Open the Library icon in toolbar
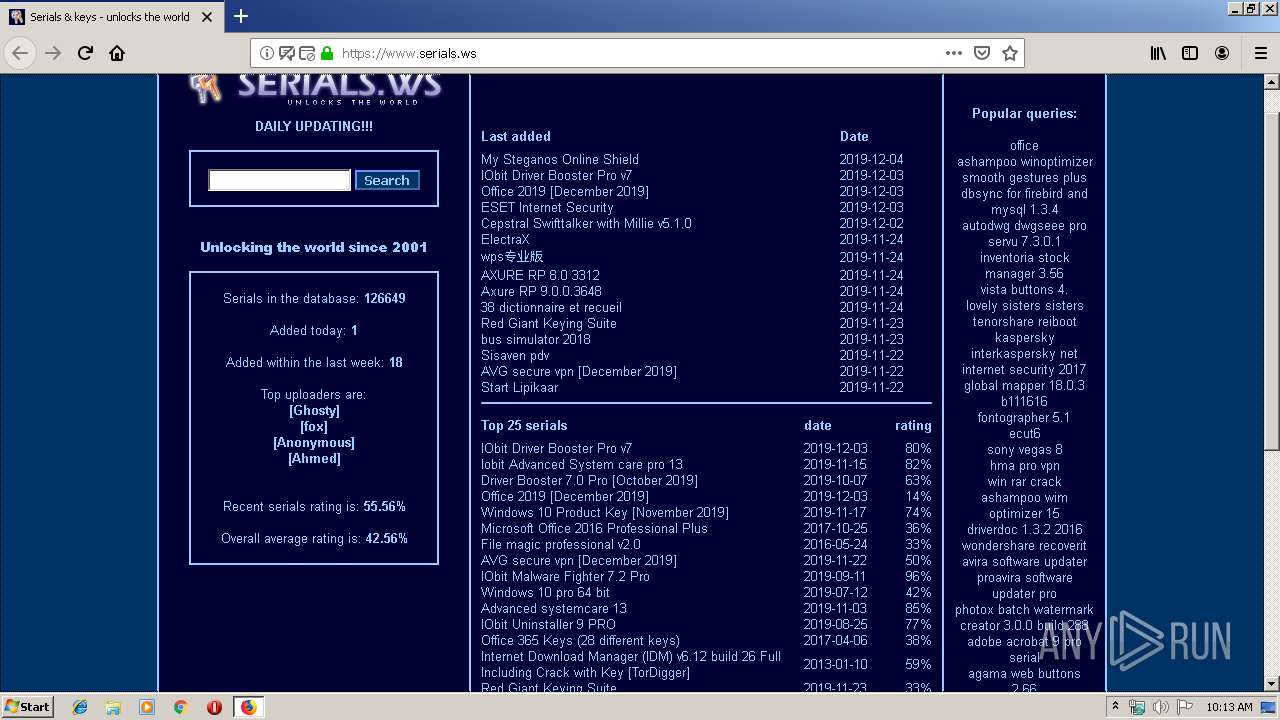This screenshot has height=720, width=1280. [1158, 53]
